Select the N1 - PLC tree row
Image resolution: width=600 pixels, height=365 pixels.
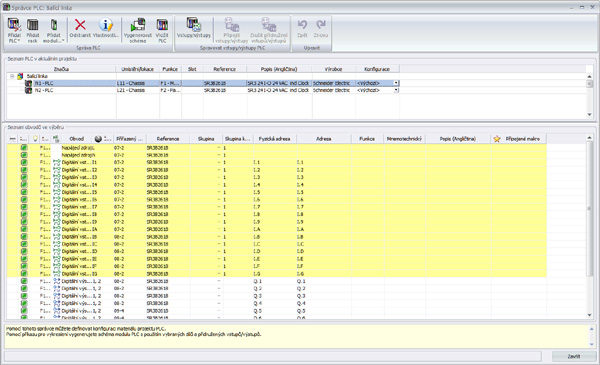point(203,83)
